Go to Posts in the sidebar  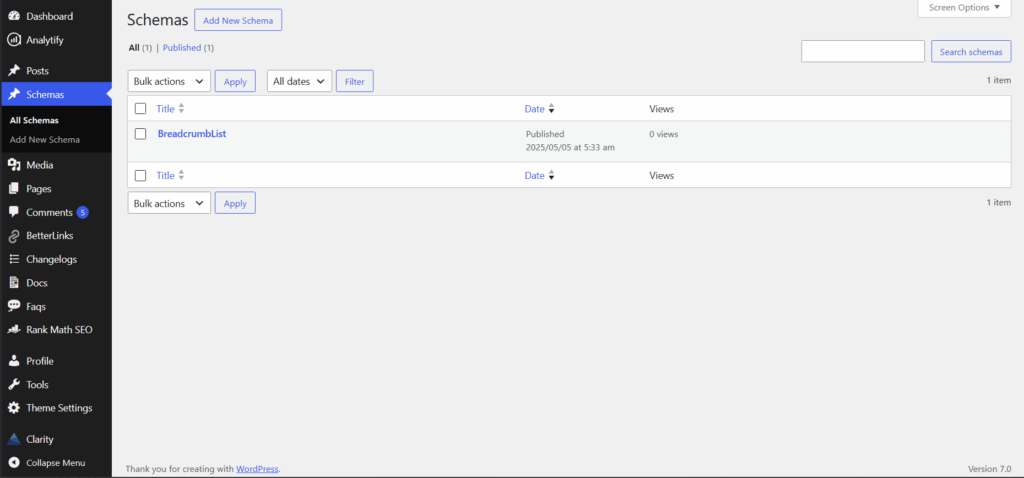[37, 71]
